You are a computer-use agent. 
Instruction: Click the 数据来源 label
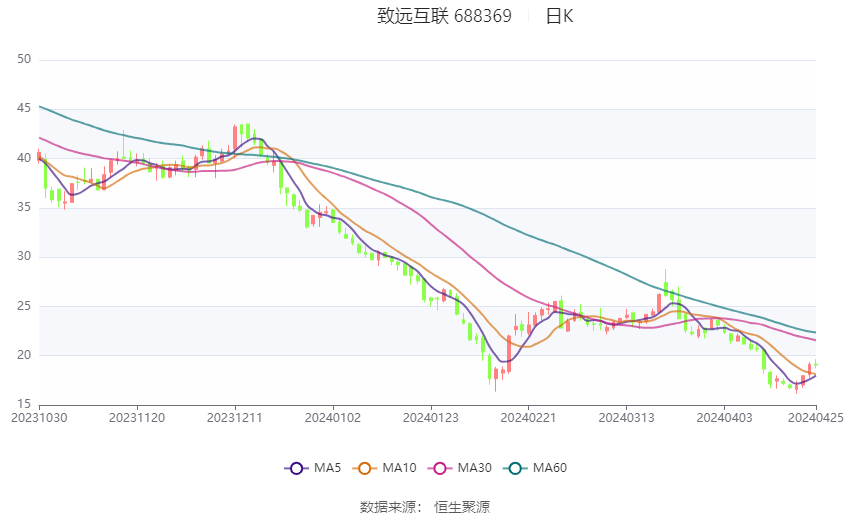[388, 507]
